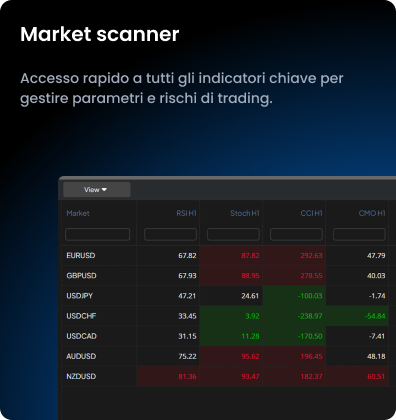Focus the Stoch H1 filter input field
The width and height of the screenshot is (396, 420).
click(x=233, y=234)
